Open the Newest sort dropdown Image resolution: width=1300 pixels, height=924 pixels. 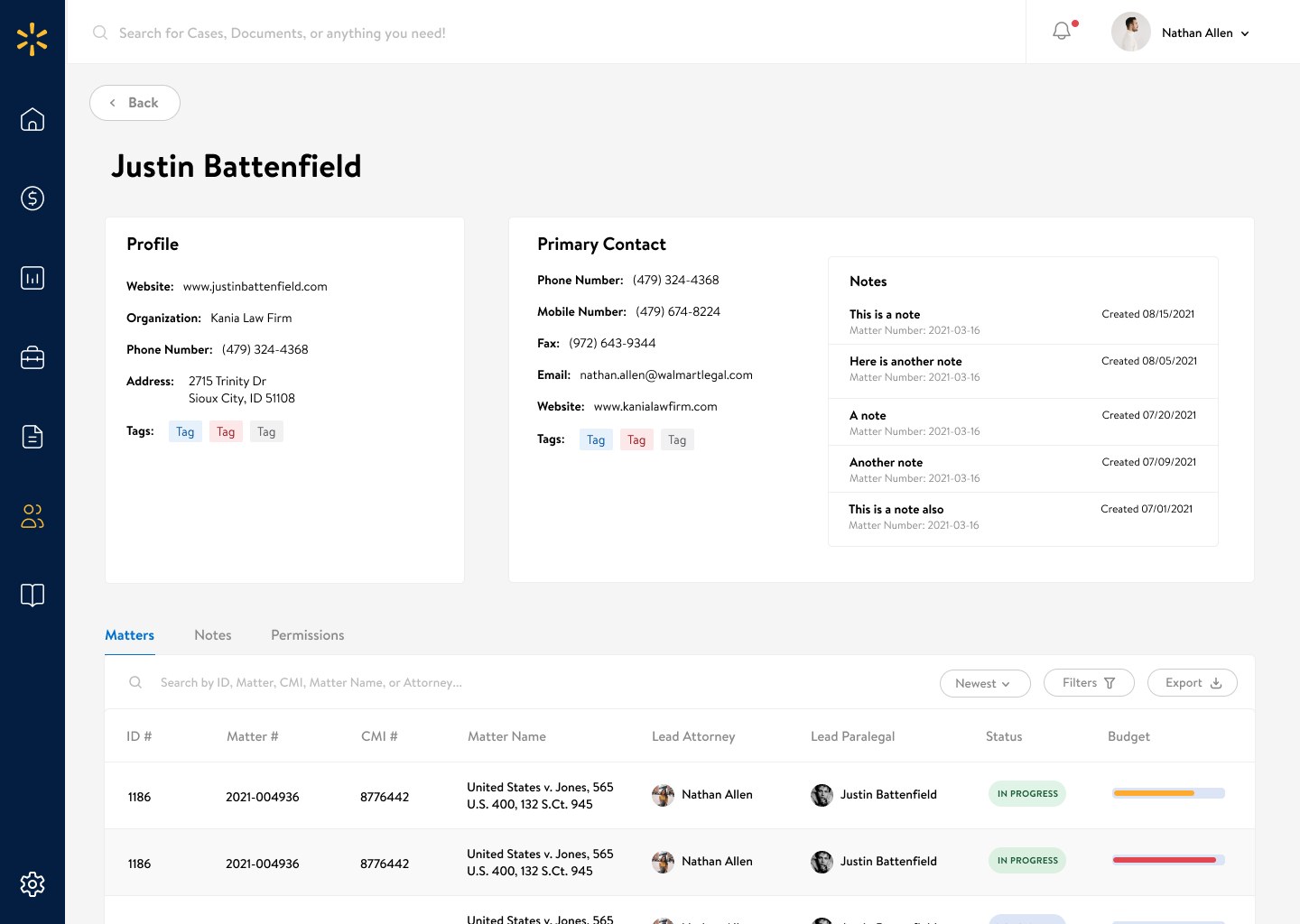tap(985, 683)
